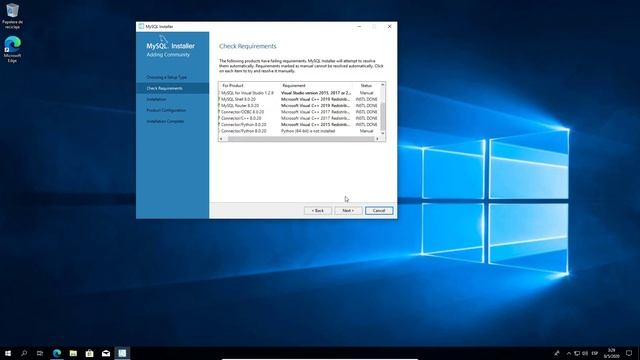Select the Connector/ODBC 8.0.20 row
This screenshot has height=360, width=640.
pyautogui.click(x=299, y=112)
